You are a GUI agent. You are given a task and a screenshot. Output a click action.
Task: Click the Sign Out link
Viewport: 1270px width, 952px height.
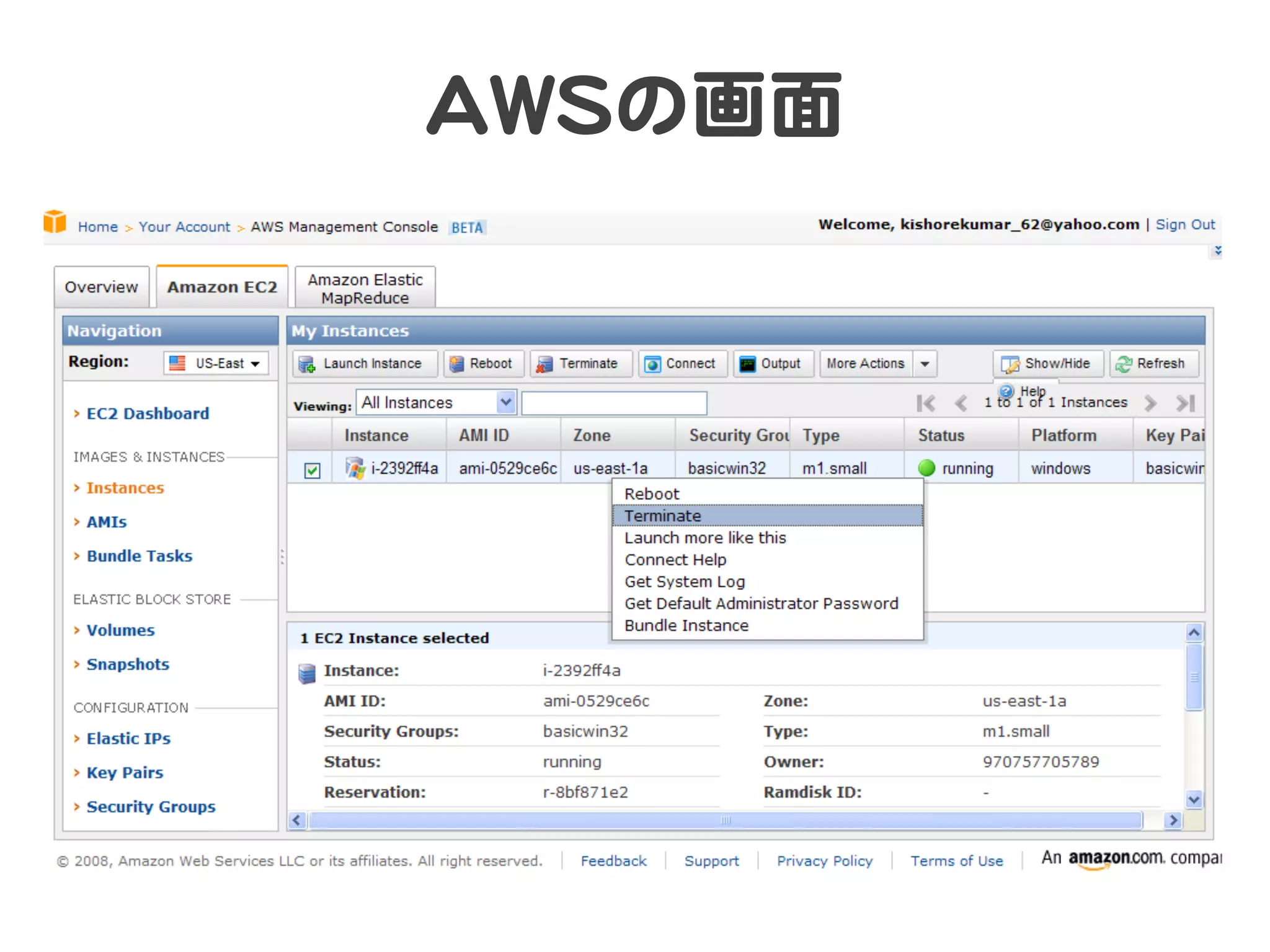(1185, 224)
